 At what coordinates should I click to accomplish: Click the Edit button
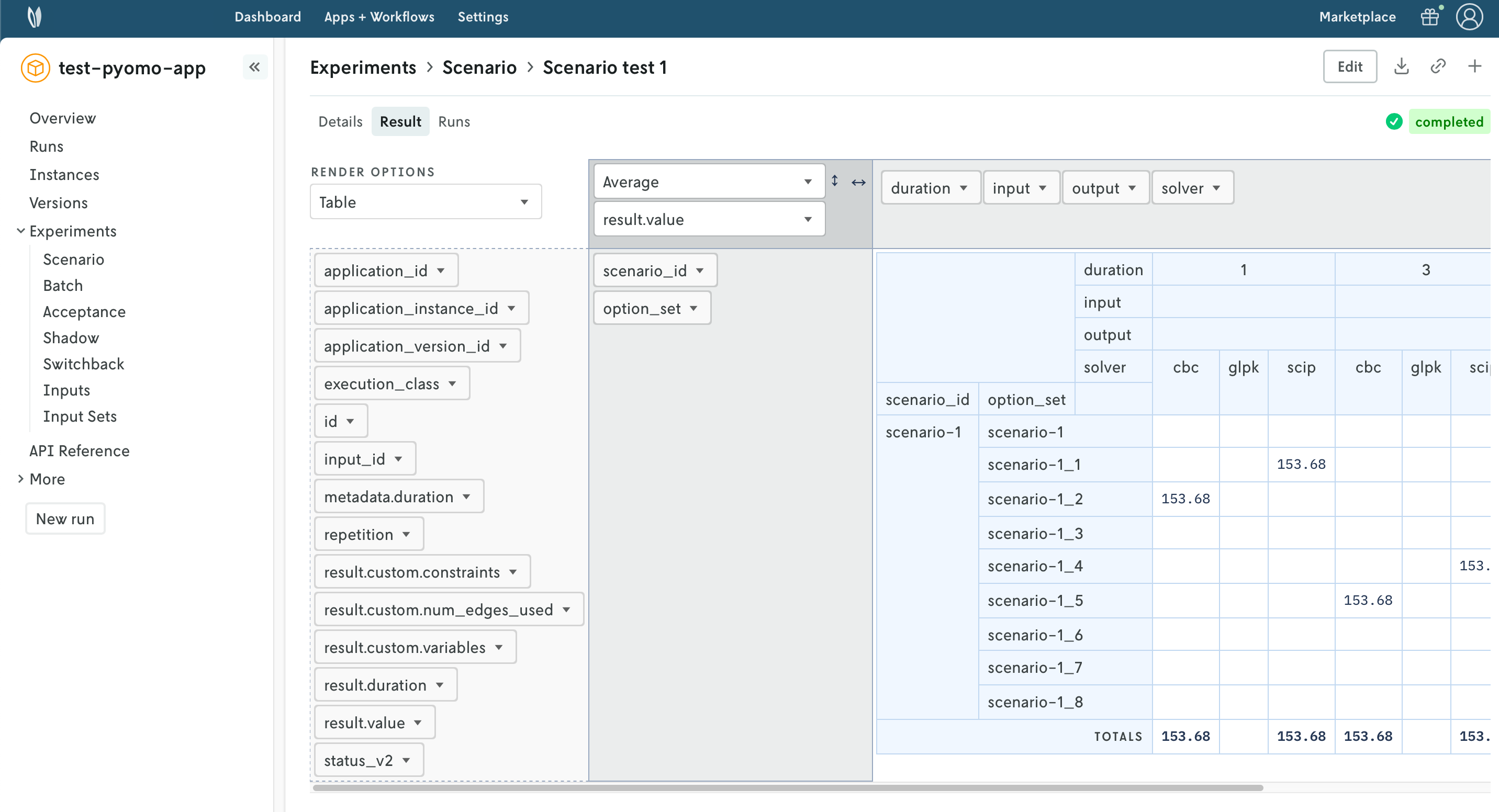point(1349,66)
